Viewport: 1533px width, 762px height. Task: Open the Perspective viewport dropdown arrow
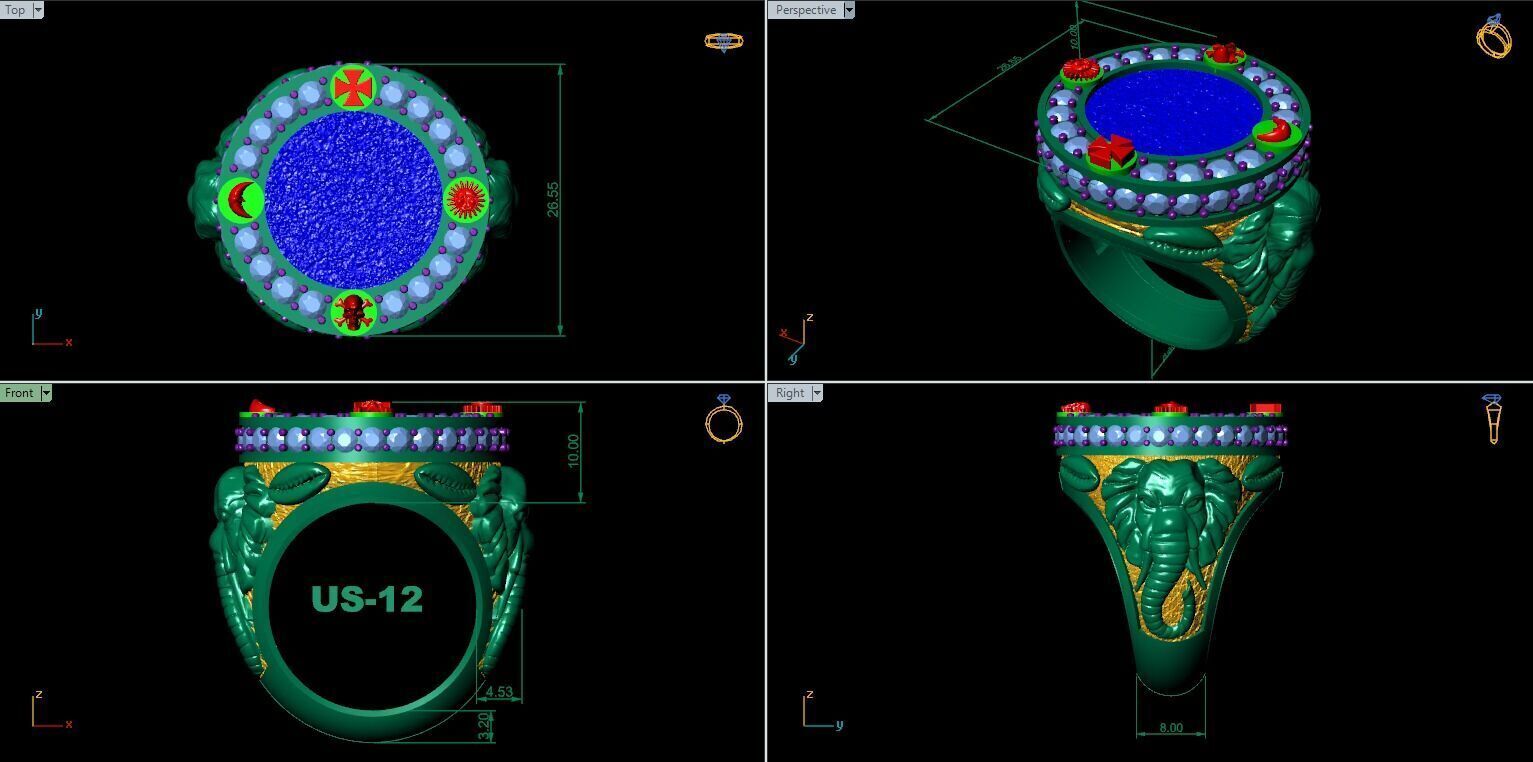point(849,10)
